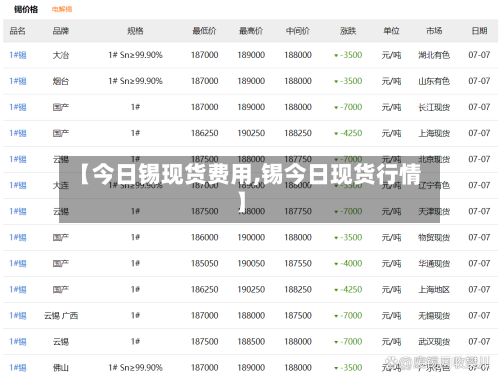Click the 品名 column header
Viewport: 500px width, 380px height.
point(18,31)
